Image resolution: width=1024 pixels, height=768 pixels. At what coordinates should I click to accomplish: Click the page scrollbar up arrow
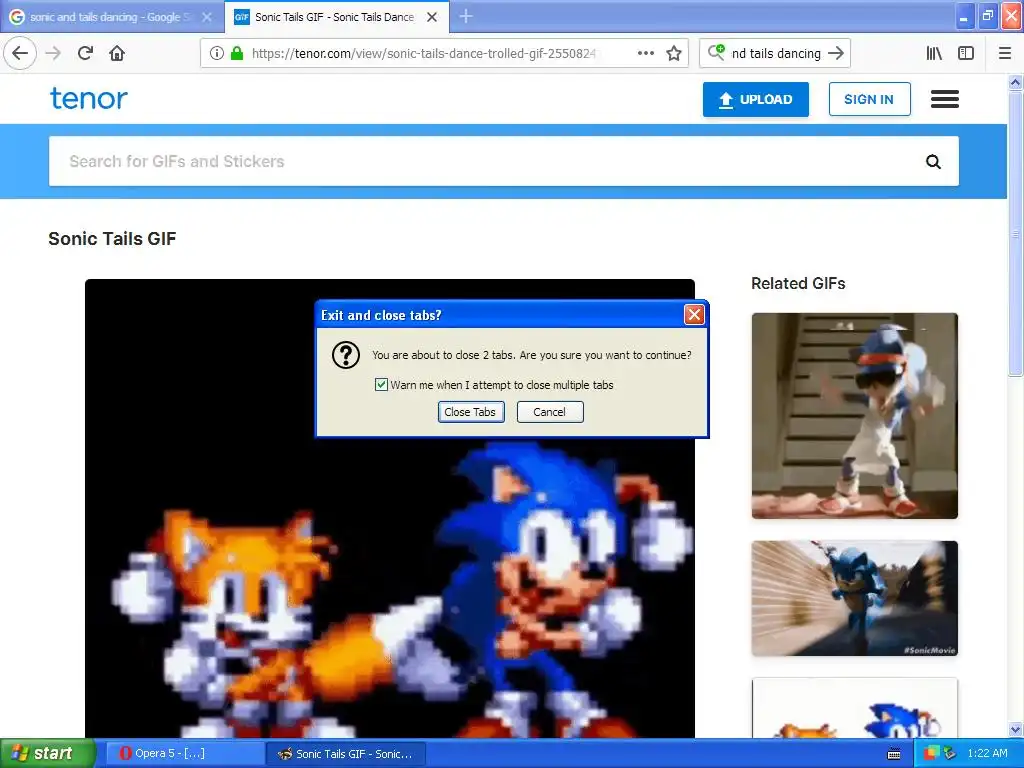tap(1016, 82)
